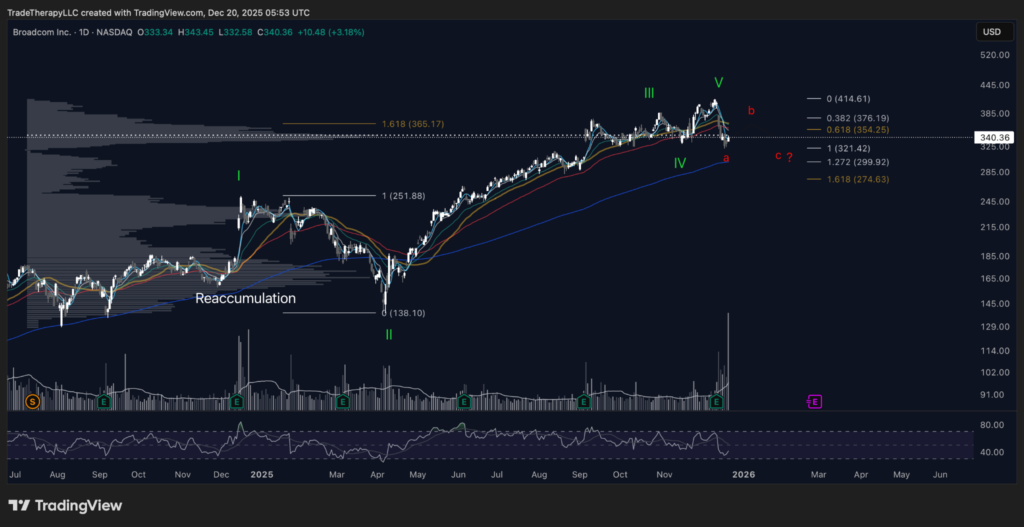Click the earnings 'E' marker near September 2024
This screenshot has height=527, width=1024.
point(104,401)
